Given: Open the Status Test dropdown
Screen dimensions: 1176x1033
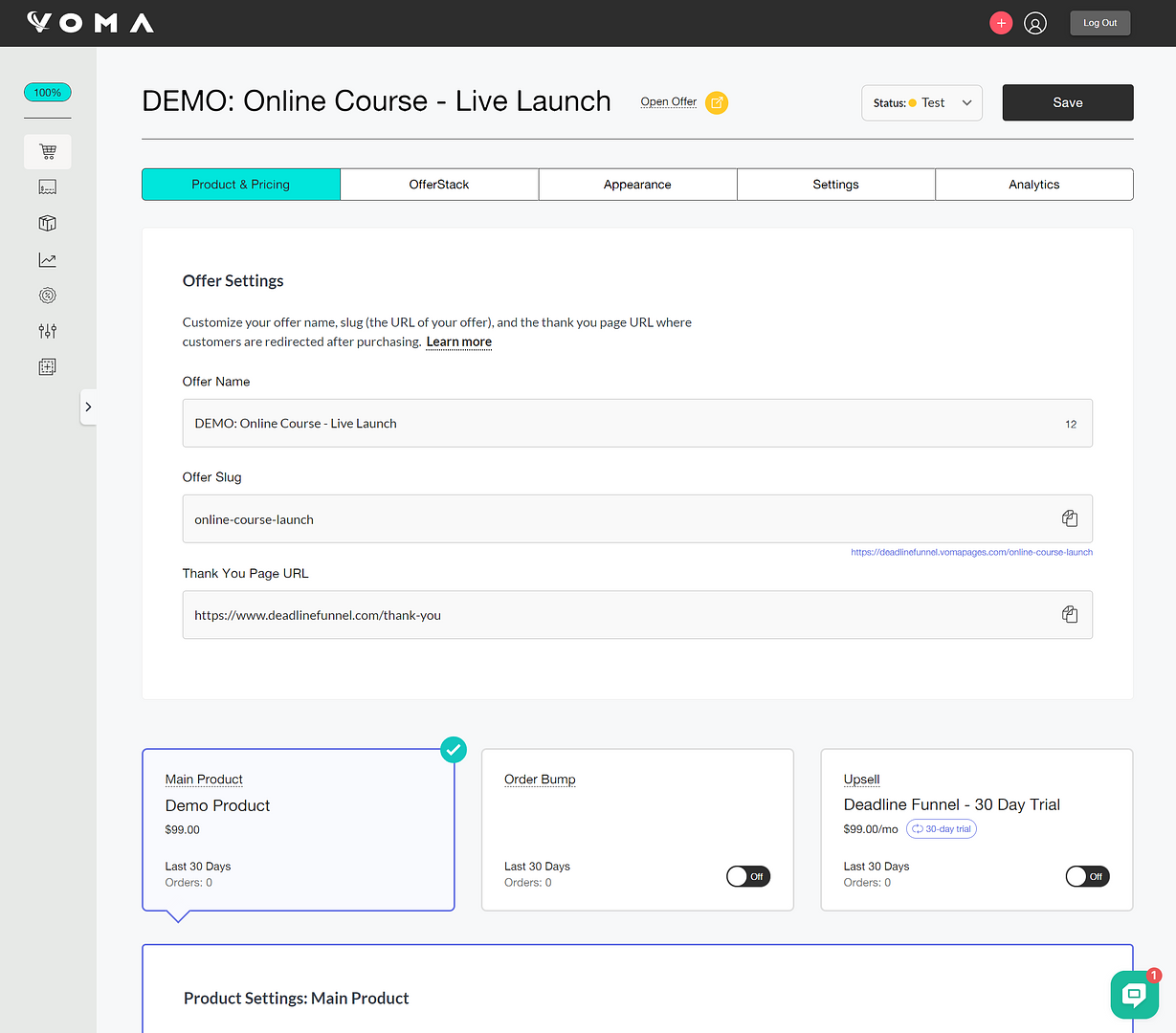Looking at the screenshot, I should [x=922, y=102].
